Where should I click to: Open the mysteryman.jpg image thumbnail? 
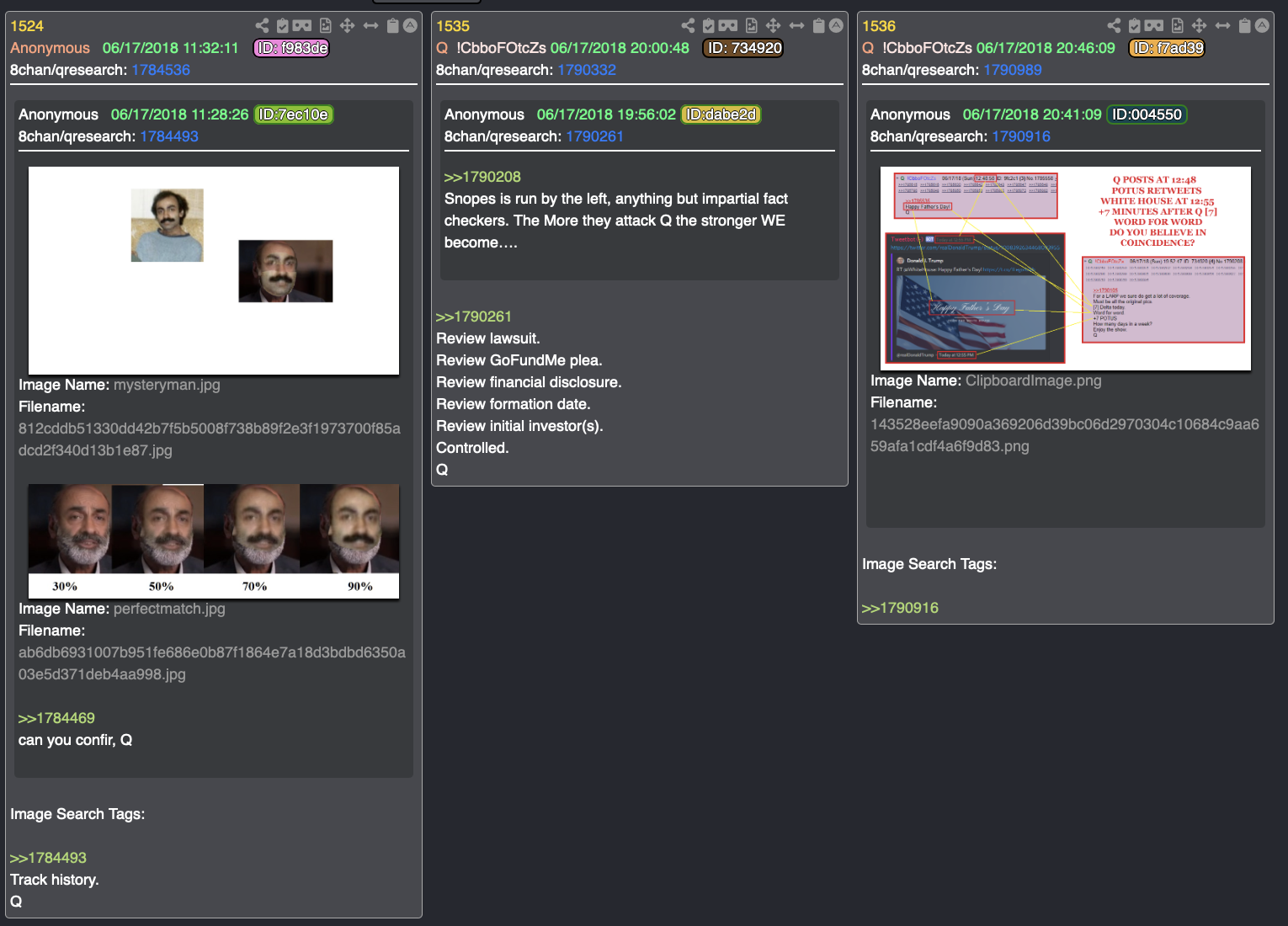(214, 270)
